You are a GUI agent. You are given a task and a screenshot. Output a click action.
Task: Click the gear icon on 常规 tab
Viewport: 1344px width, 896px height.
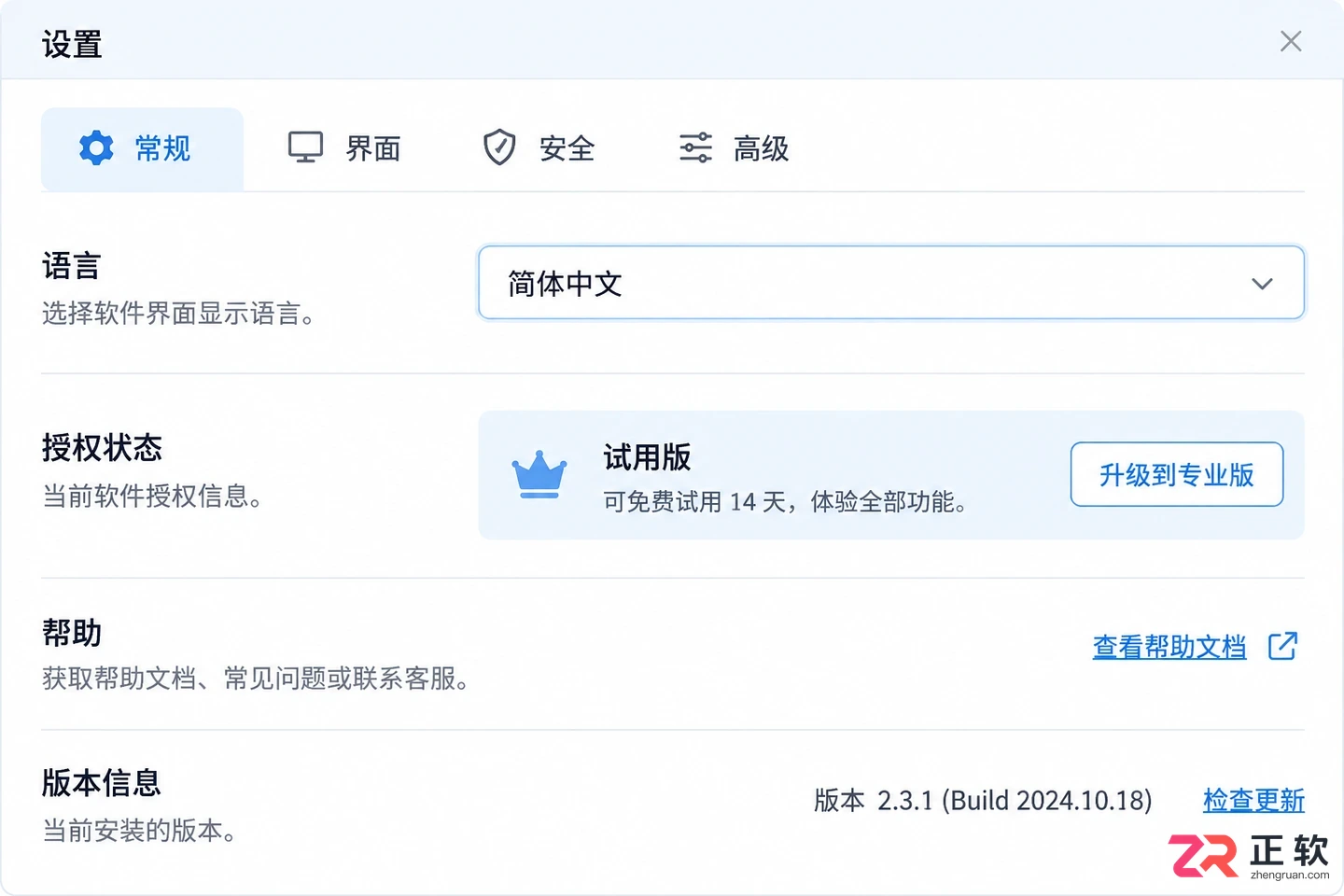(x=96, y=148)
